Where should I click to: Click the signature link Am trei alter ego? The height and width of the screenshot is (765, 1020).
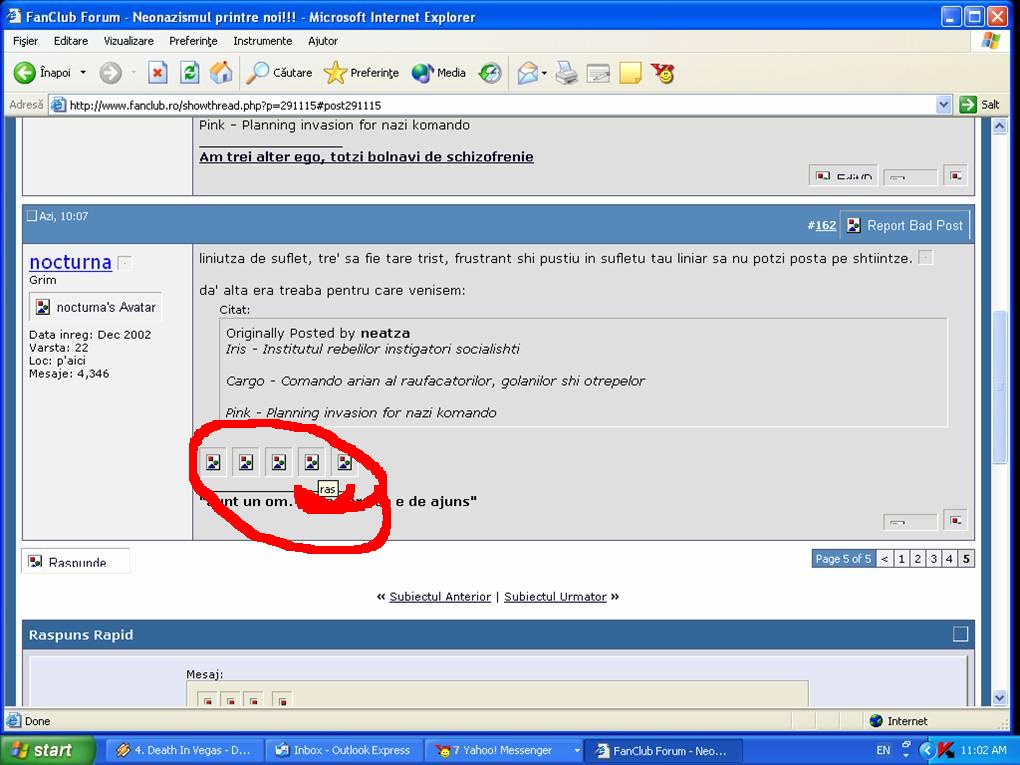pos(366,157)
